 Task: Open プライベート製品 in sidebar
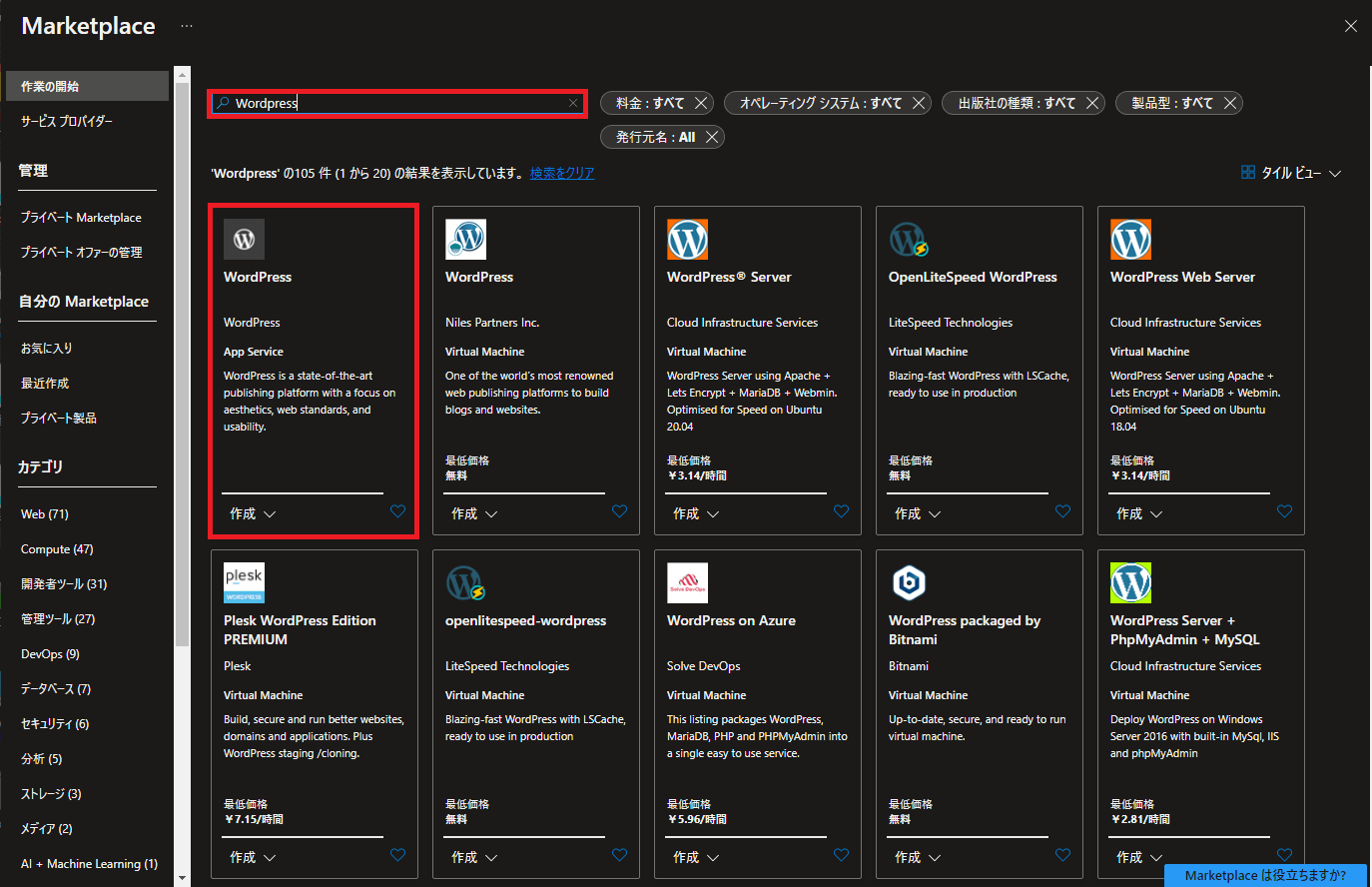tap(59, 418)
